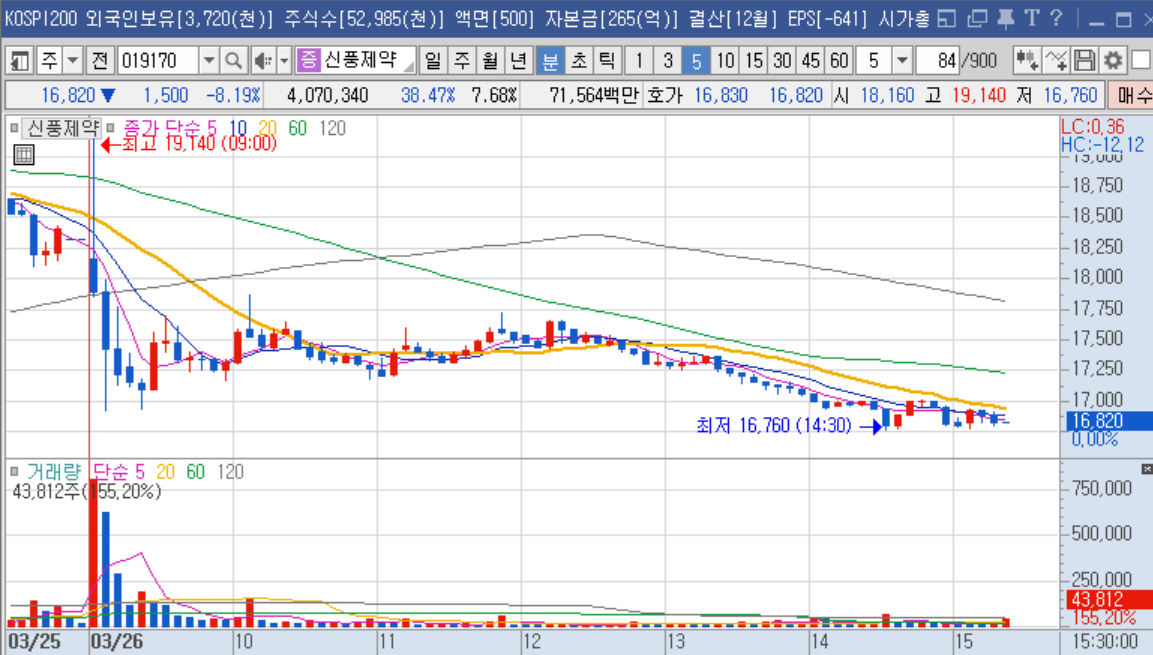This screenshot has height=655, width=1153.
Task: Click the stock code field 019170
Action: pyautogui.click(x=157, y=60)
